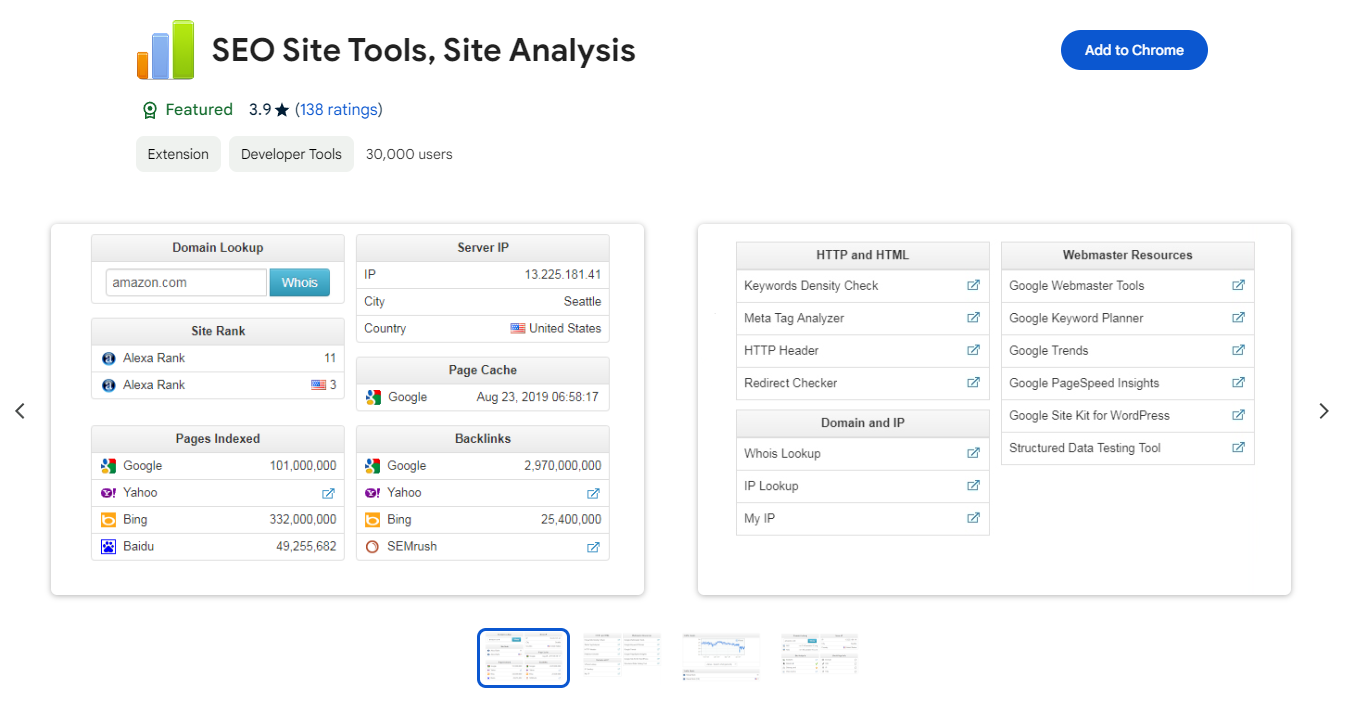Click the SEO Site Tools bar-chart logo

point(165,50)
